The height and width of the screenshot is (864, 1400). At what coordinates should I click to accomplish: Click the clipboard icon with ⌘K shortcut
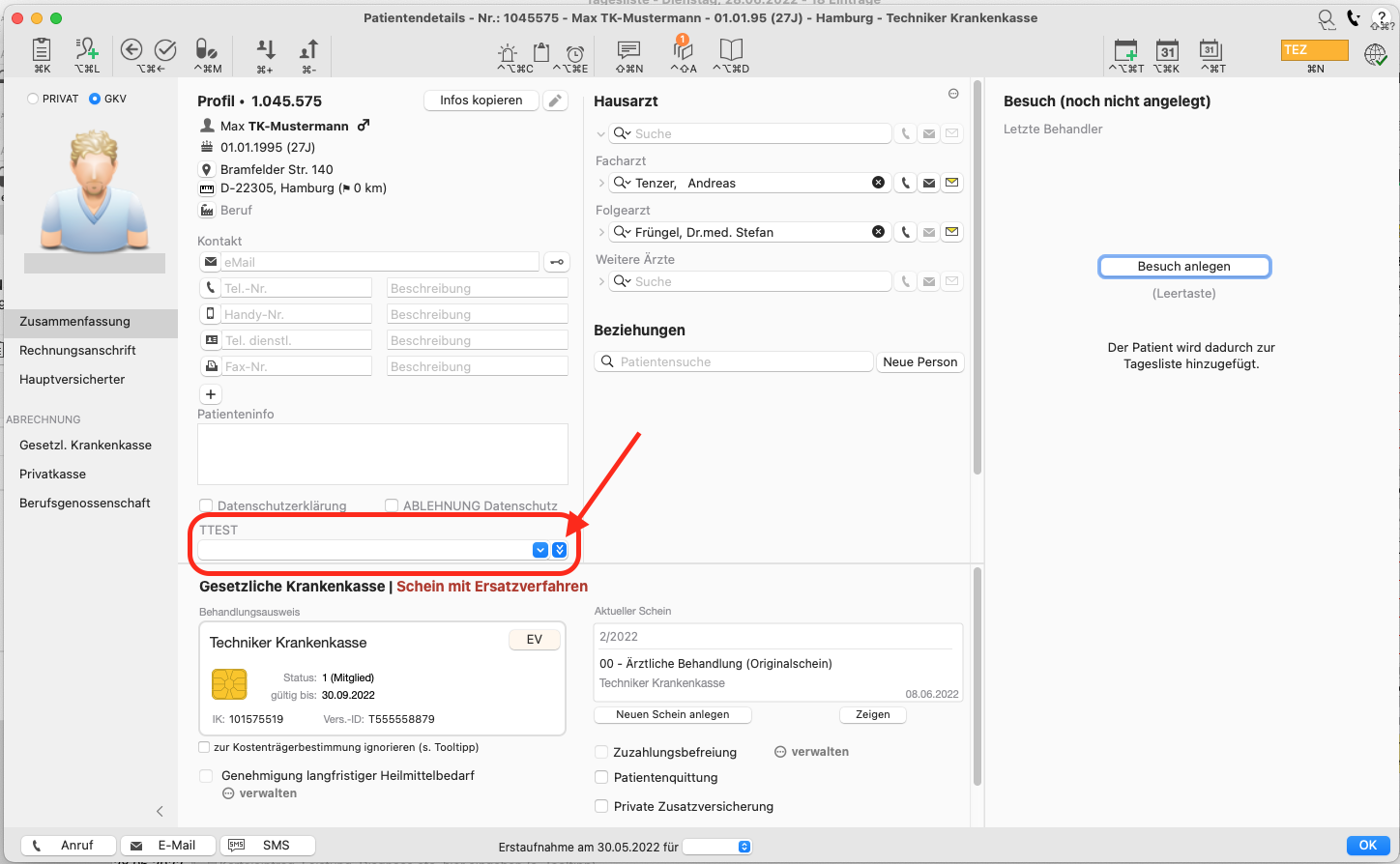tap(42, 50)
